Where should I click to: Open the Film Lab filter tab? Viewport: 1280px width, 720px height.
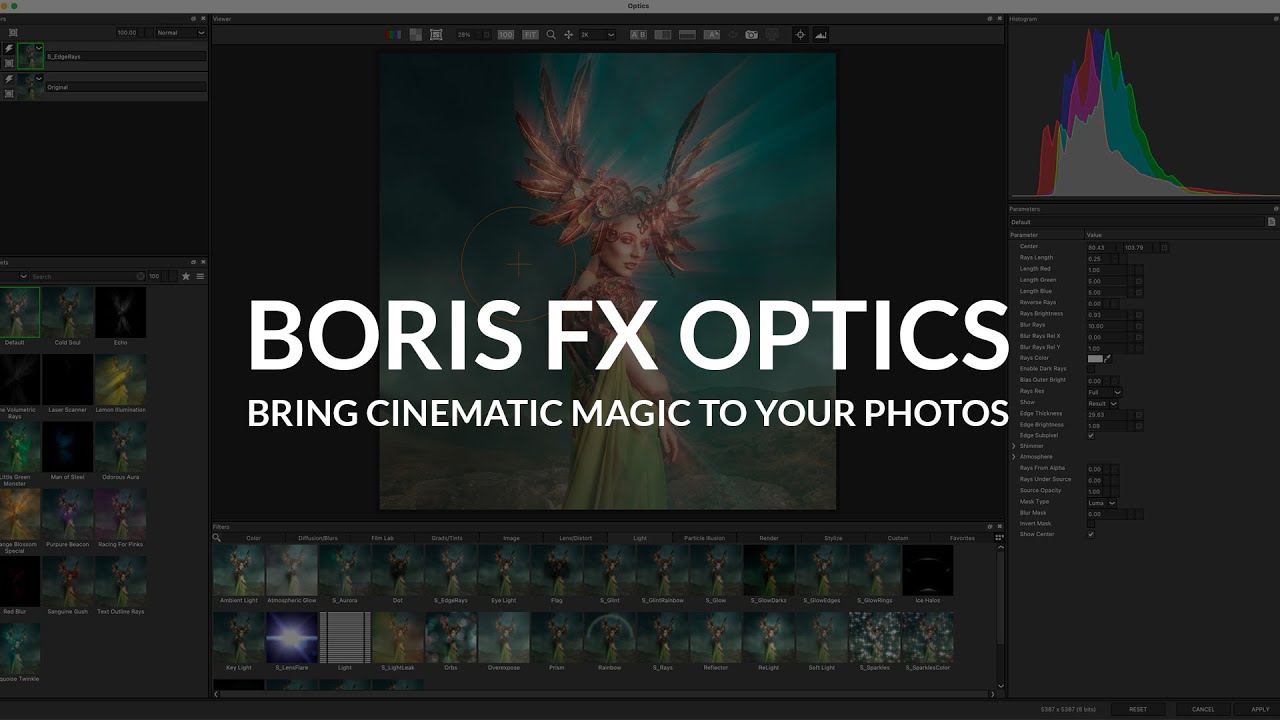383,538
